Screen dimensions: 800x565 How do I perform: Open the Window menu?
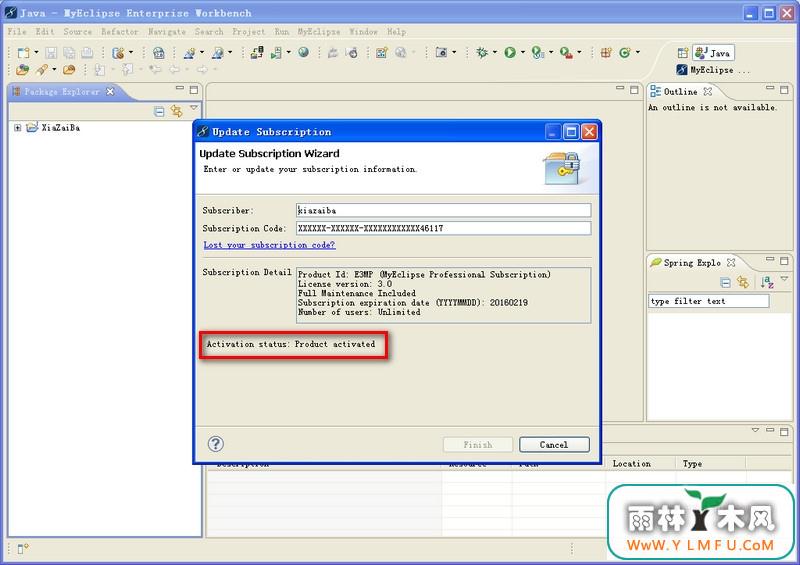pos(363,32)
